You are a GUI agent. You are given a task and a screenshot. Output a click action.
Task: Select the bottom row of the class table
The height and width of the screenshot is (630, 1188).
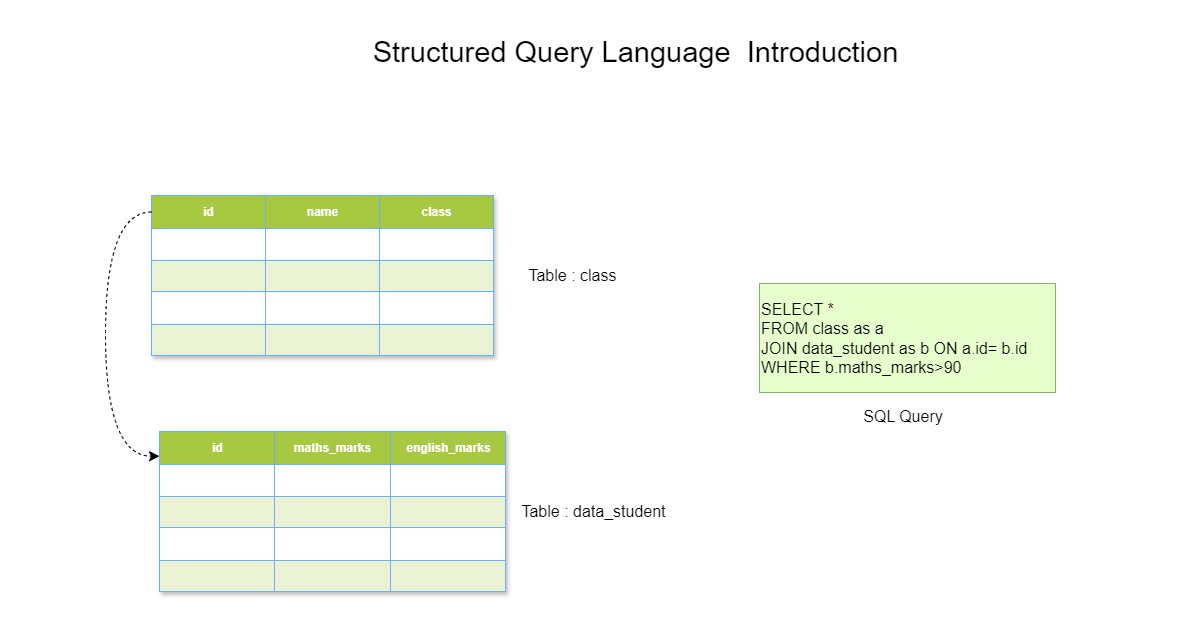(x=322, y=339)
